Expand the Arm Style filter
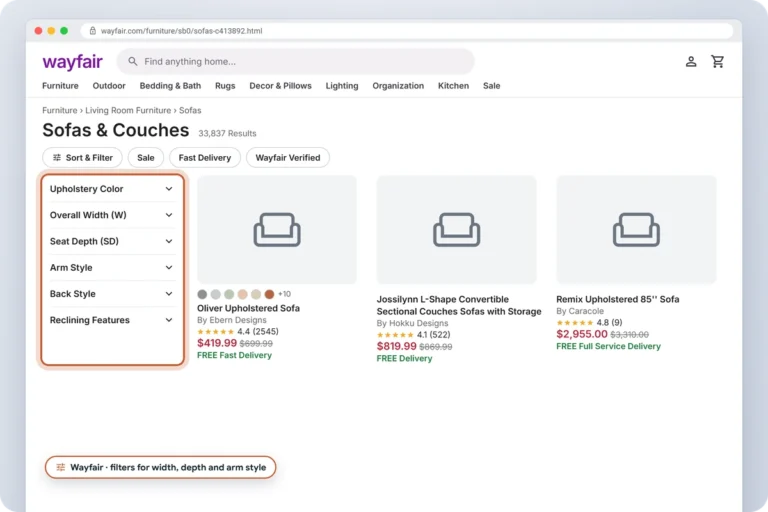 [112, 268]
